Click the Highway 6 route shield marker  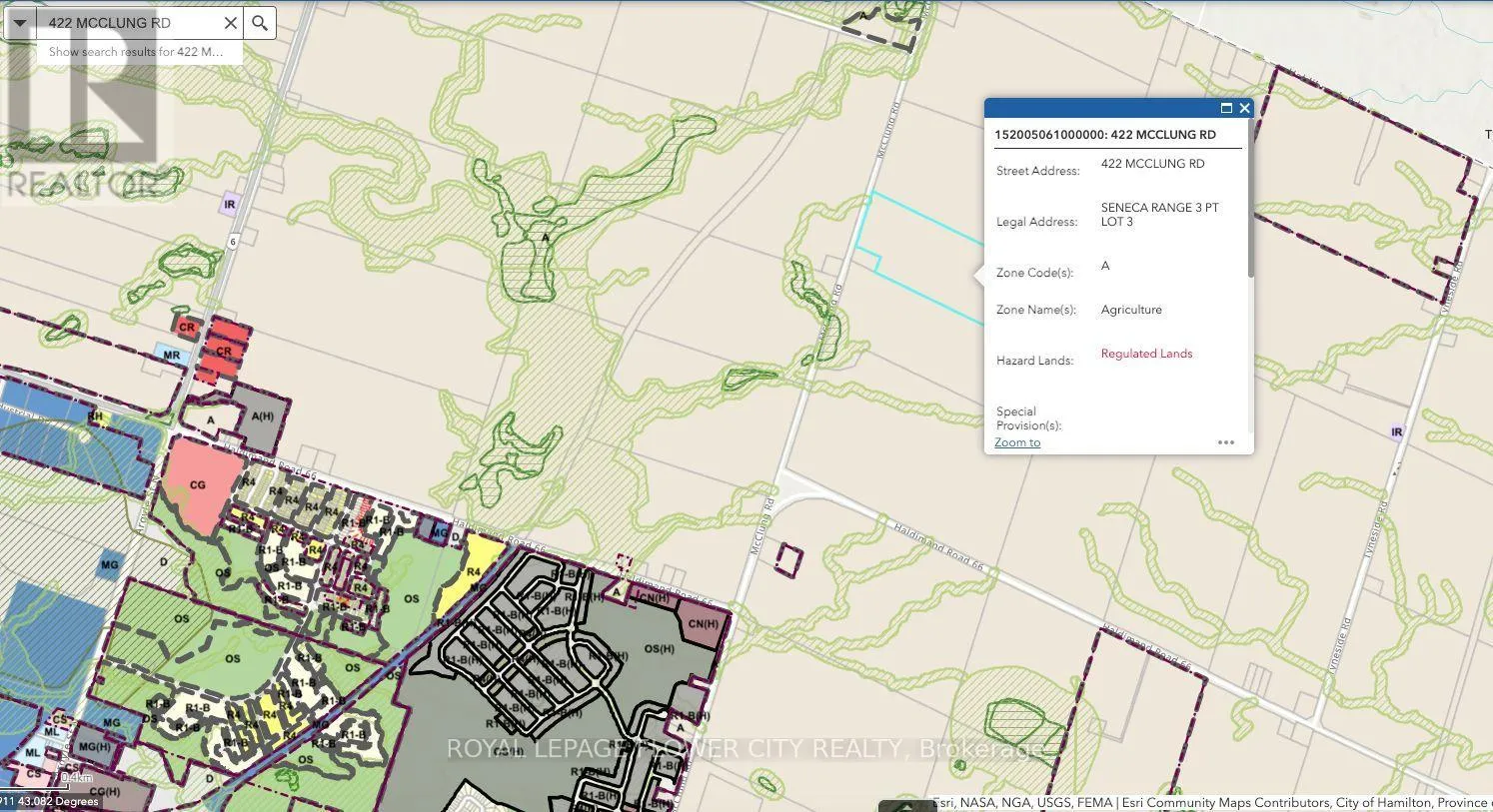click(233, 242)
